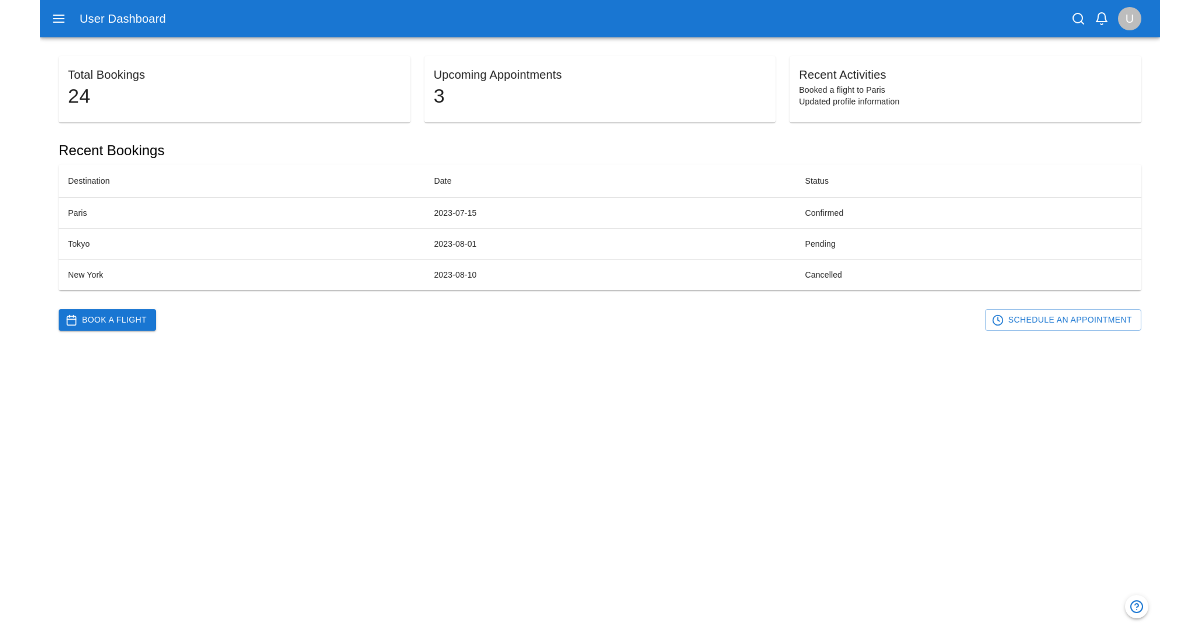Click the Schedule an Appointment button
Screen dimensions: 1200x630
(1062, 320)
